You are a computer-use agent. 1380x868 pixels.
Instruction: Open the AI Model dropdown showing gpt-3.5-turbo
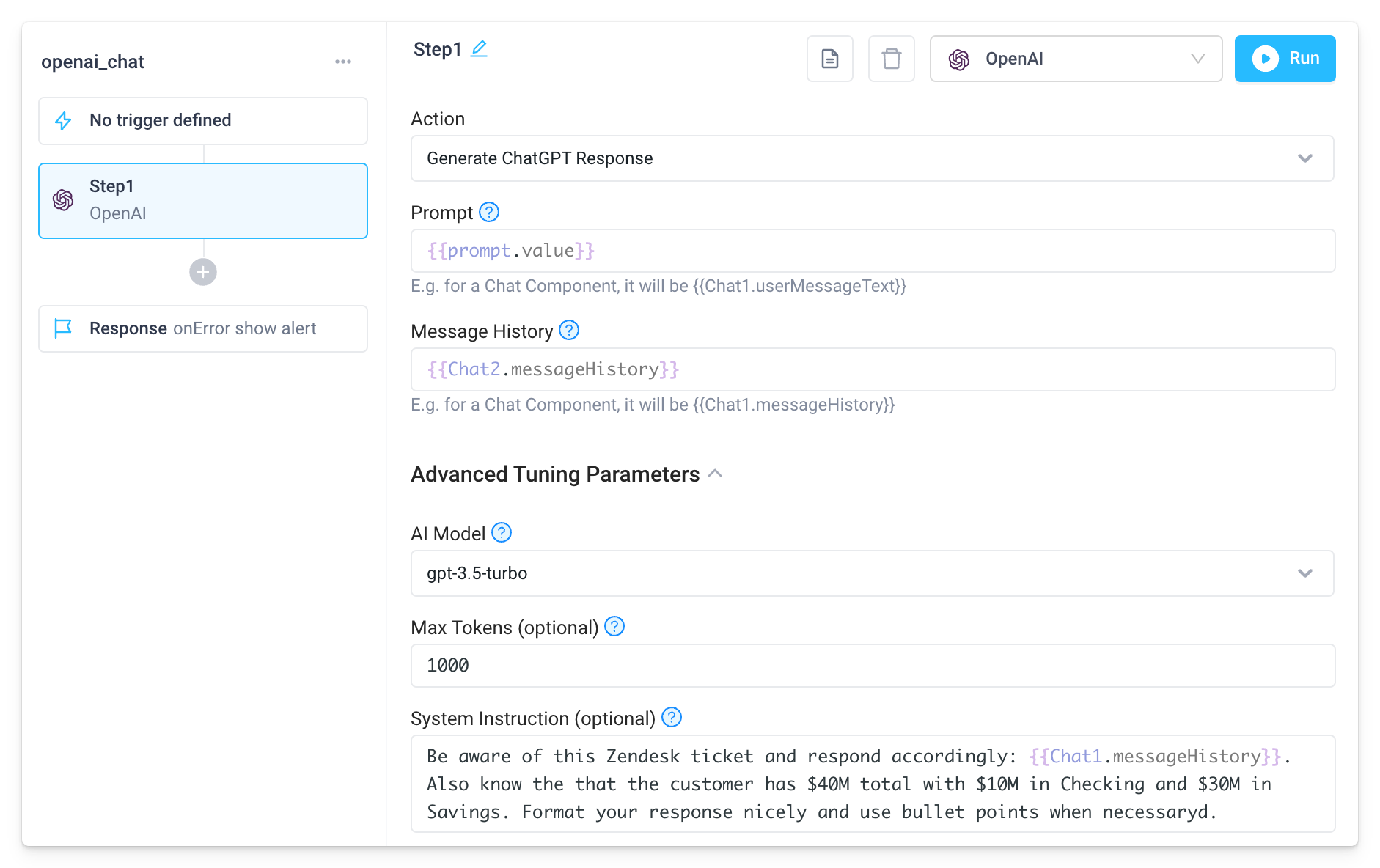click(873, 573)
